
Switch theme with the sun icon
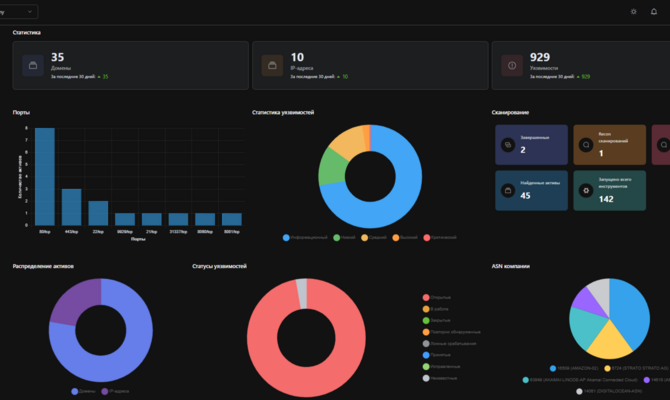[633, 12]
